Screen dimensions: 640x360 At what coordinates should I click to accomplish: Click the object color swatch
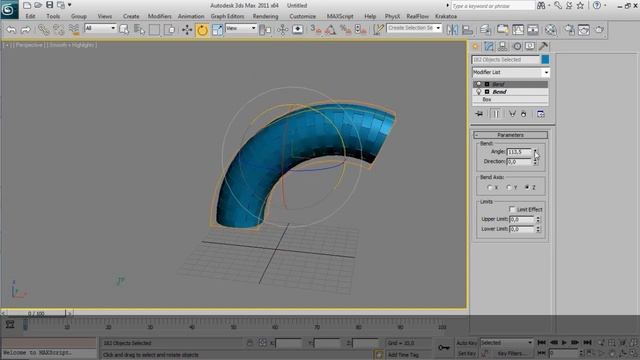(x=545, y=60)
